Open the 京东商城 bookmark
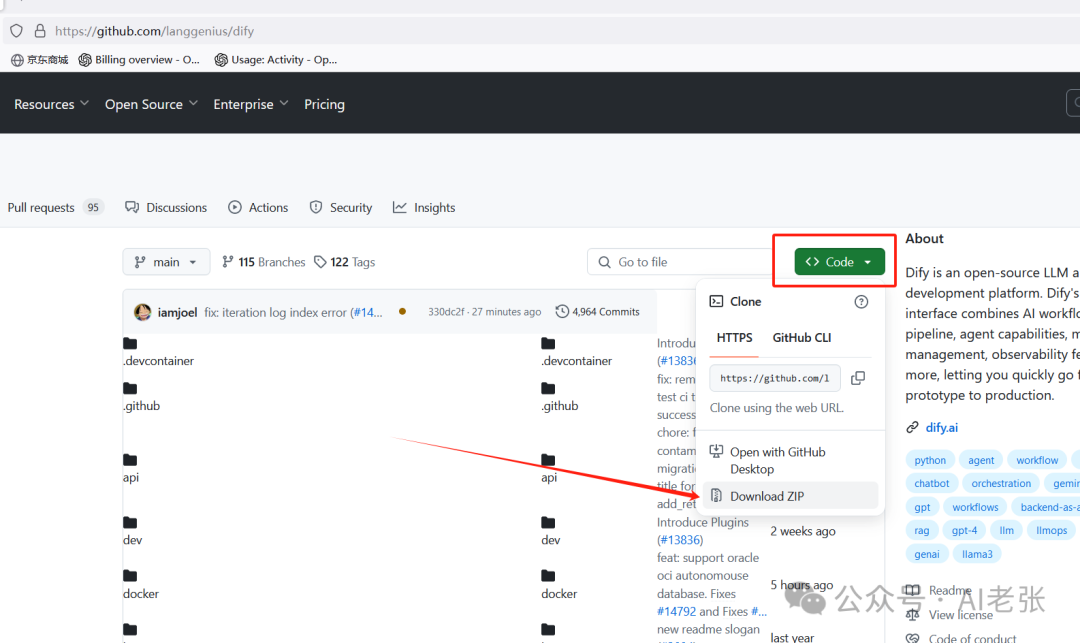Viewport: 1080px width, 643px height. 40,60
